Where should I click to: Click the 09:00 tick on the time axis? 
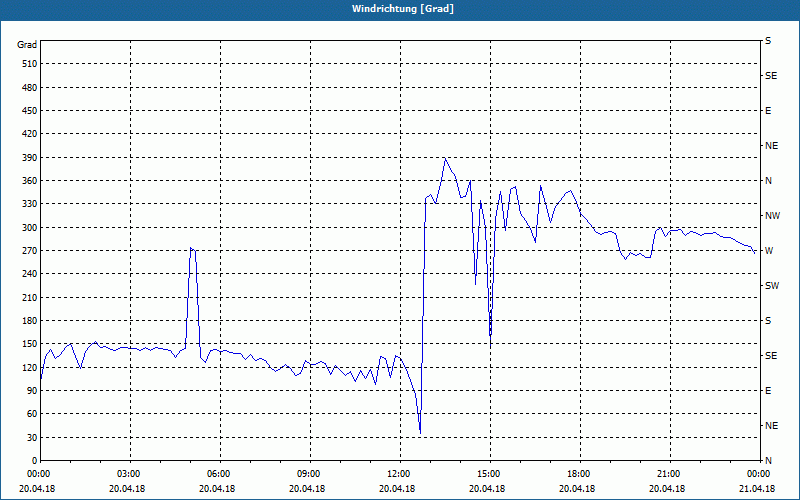(308, 474)
